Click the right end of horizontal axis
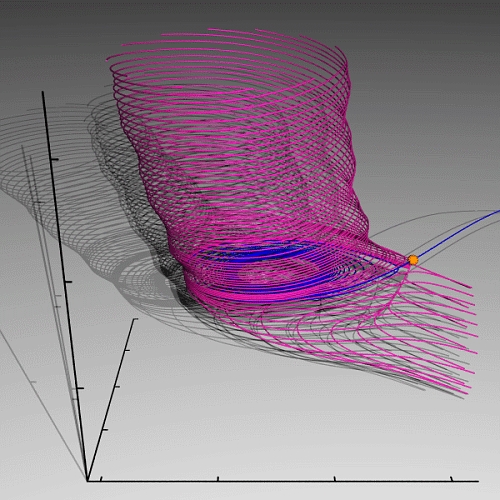 [477, 481]
